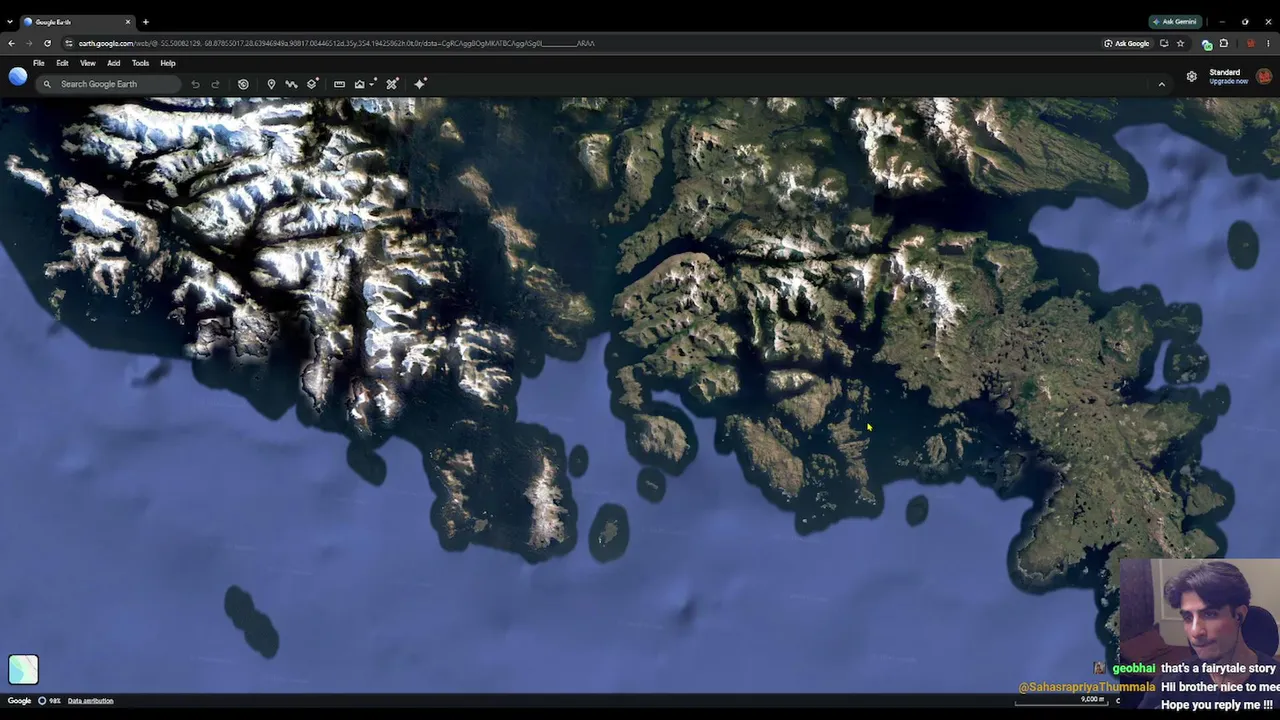Open the map layers tool

[313, 84]
